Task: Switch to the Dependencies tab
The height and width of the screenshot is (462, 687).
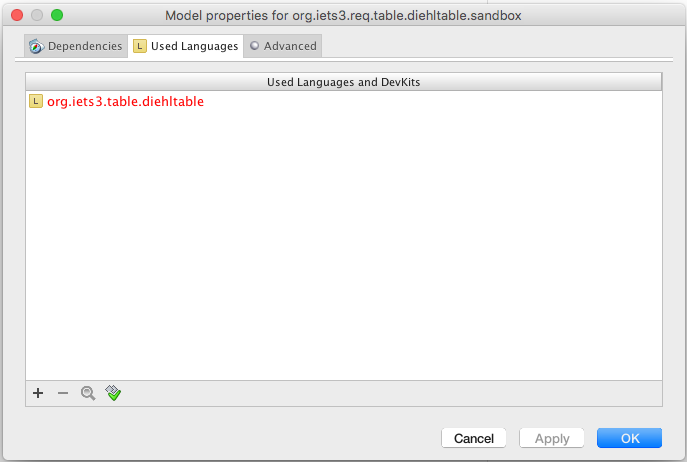Action: point(84,46)
